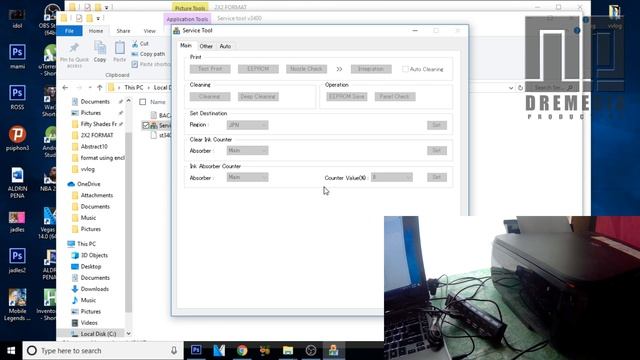Click the Integration button
The height and width of the screenshot is (360, 640).
pos(371,69)
